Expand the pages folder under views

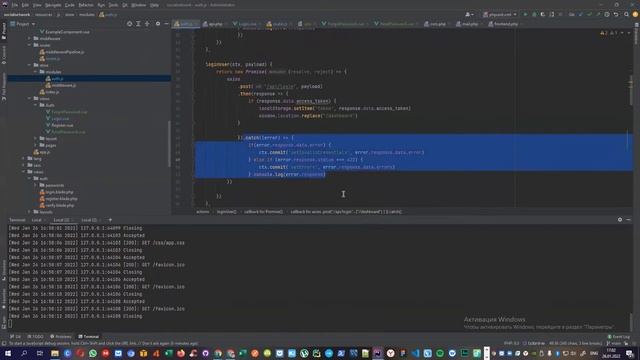pos(36,145)
